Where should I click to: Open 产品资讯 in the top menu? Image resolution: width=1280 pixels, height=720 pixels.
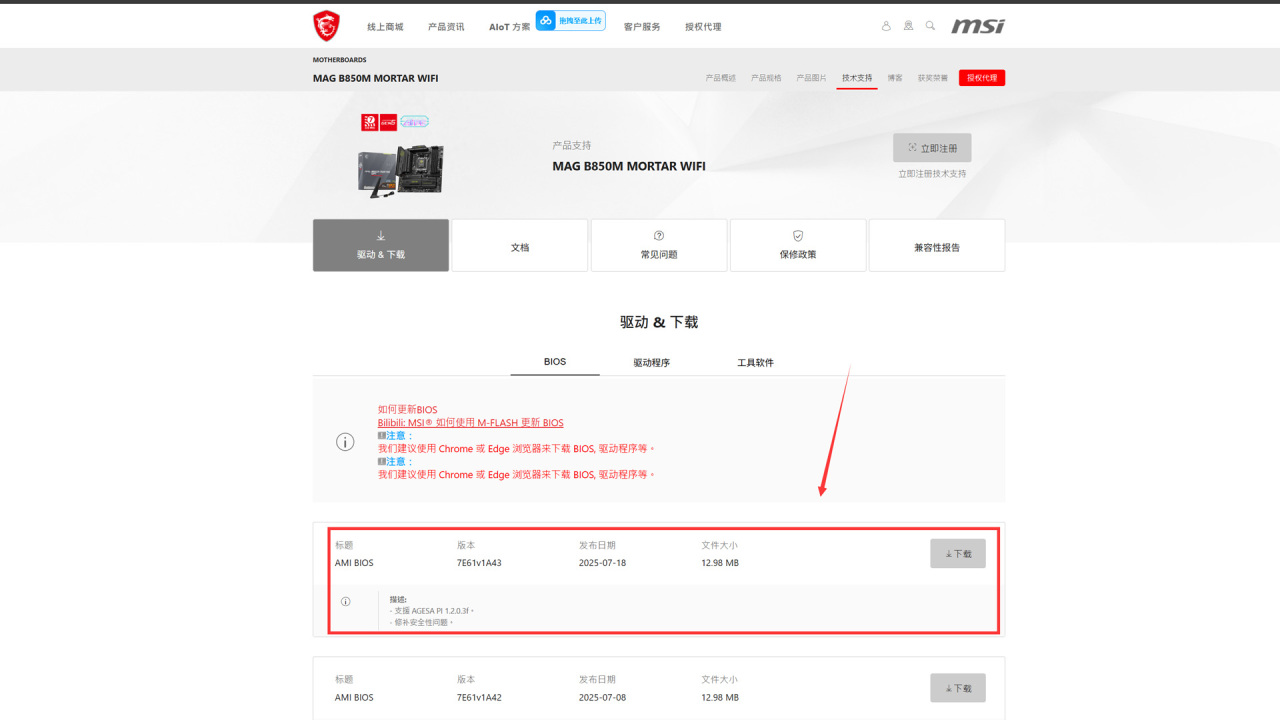point(446,27)
